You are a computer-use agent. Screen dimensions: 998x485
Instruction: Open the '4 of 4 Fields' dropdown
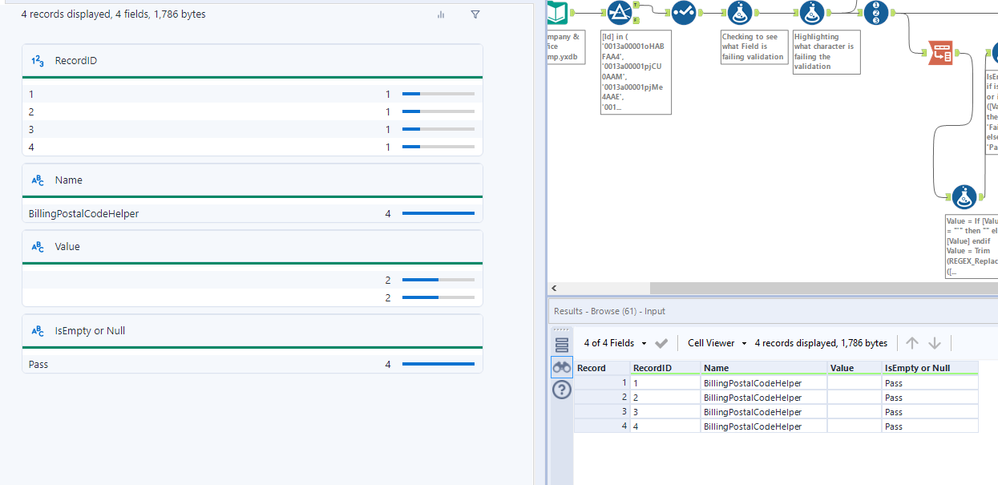point(615,343)
